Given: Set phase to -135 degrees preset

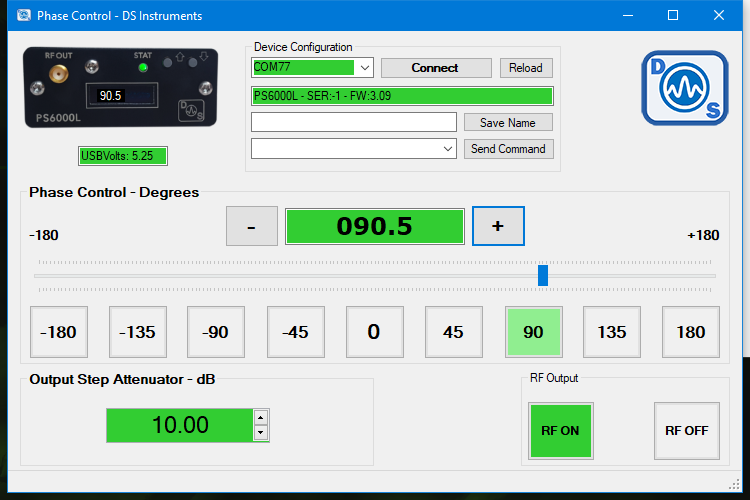Looking at the screenshot, I should 138,332.
